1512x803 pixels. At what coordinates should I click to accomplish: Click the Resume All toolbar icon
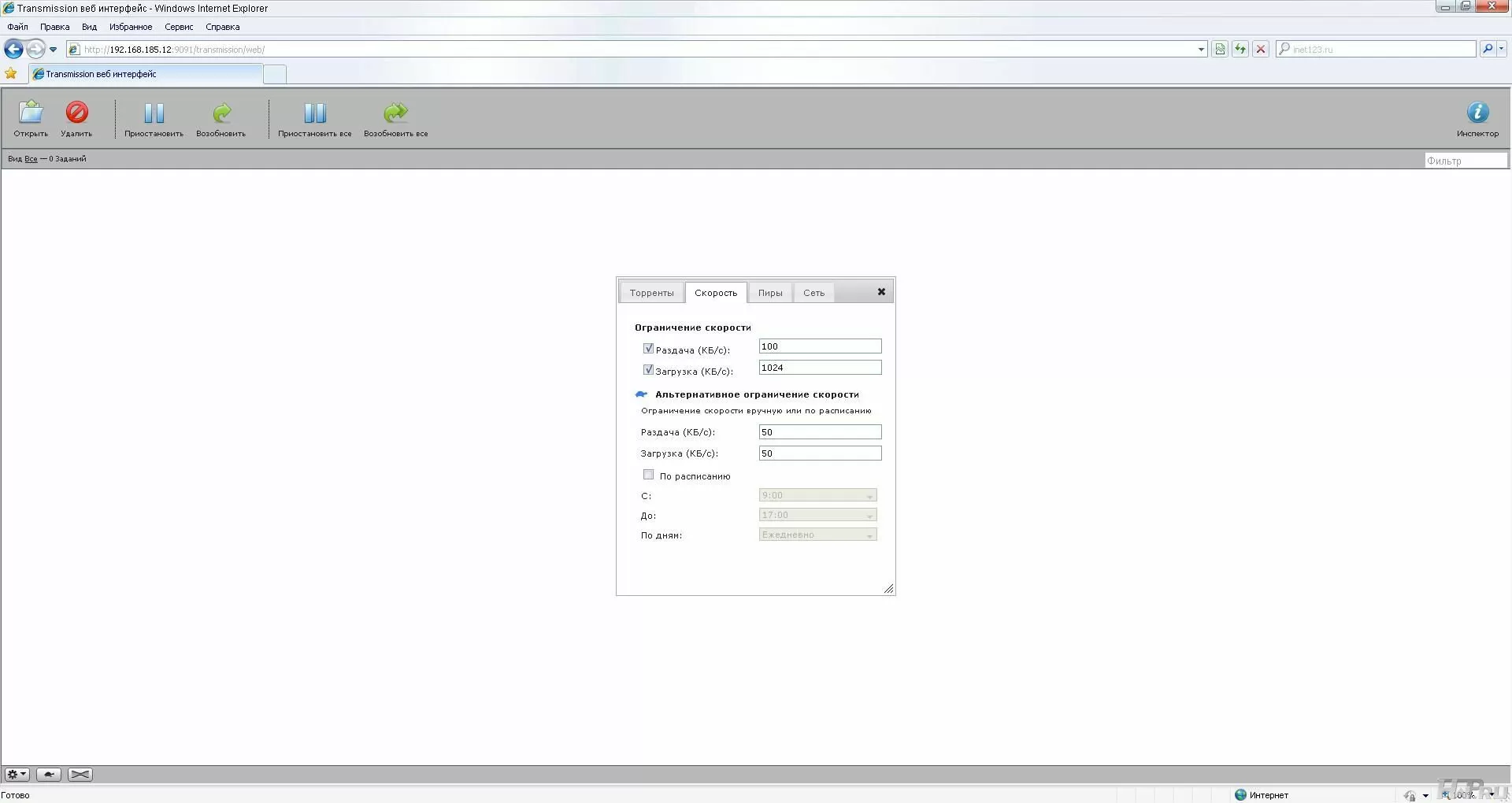coord(395,113)
